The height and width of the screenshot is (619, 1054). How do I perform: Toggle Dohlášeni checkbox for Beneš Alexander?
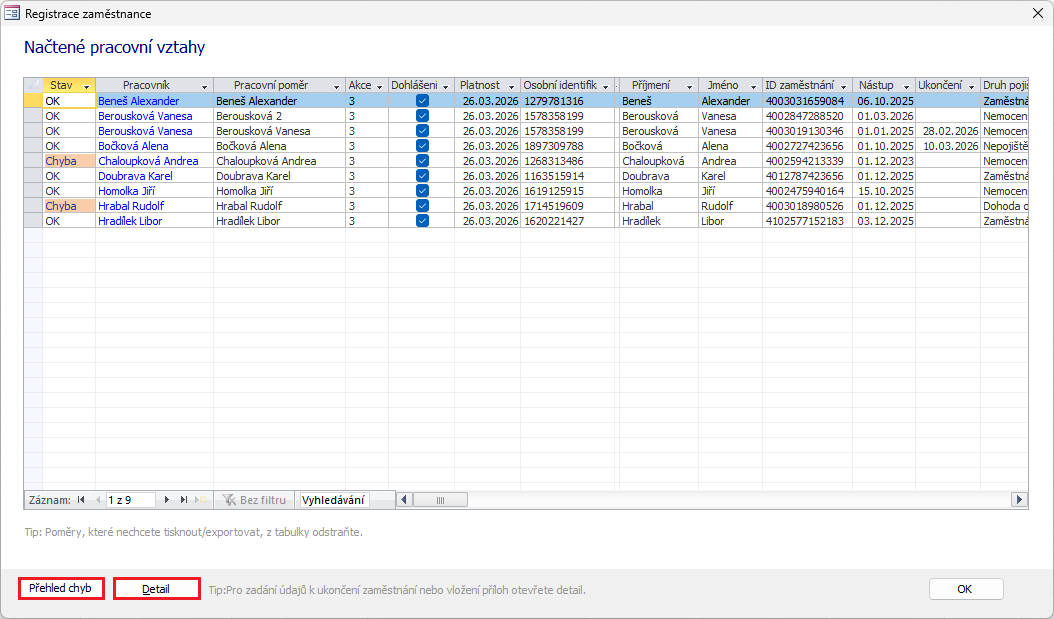[422, 101]
